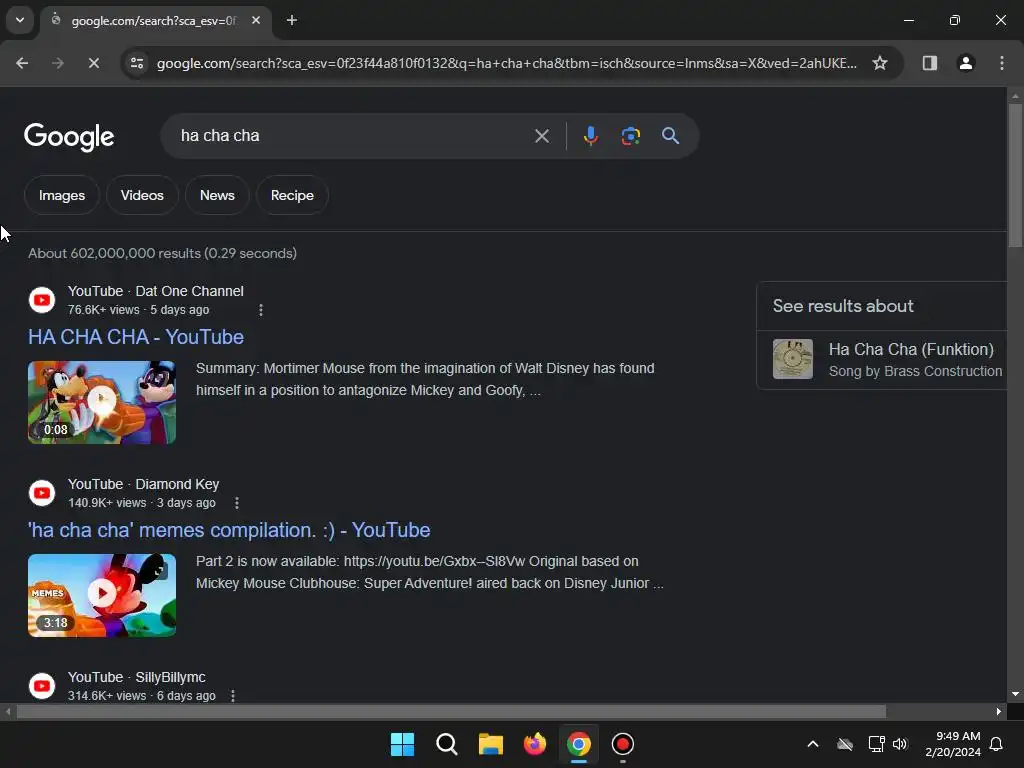Click YouTube favicon of Diamond Key result

[x=42, y=493]
